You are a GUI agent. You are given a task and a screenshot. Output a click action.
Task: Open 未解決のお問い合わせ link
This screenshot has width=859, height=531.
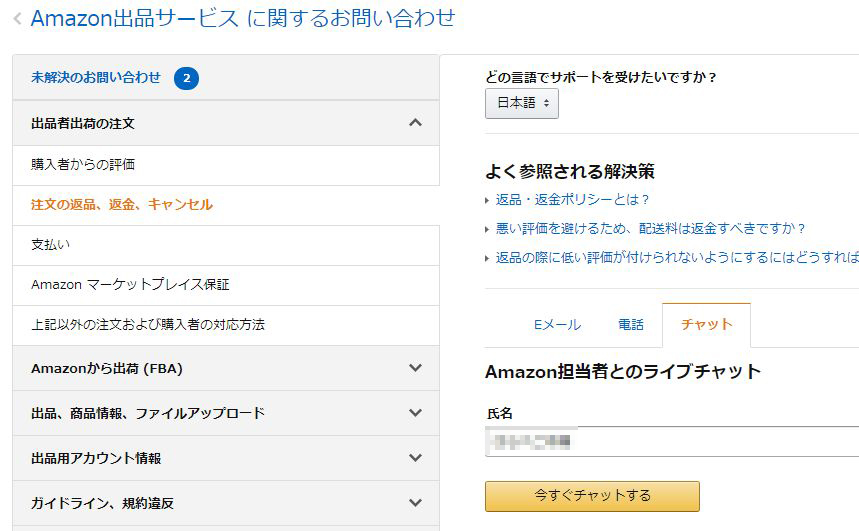[96, 77]
